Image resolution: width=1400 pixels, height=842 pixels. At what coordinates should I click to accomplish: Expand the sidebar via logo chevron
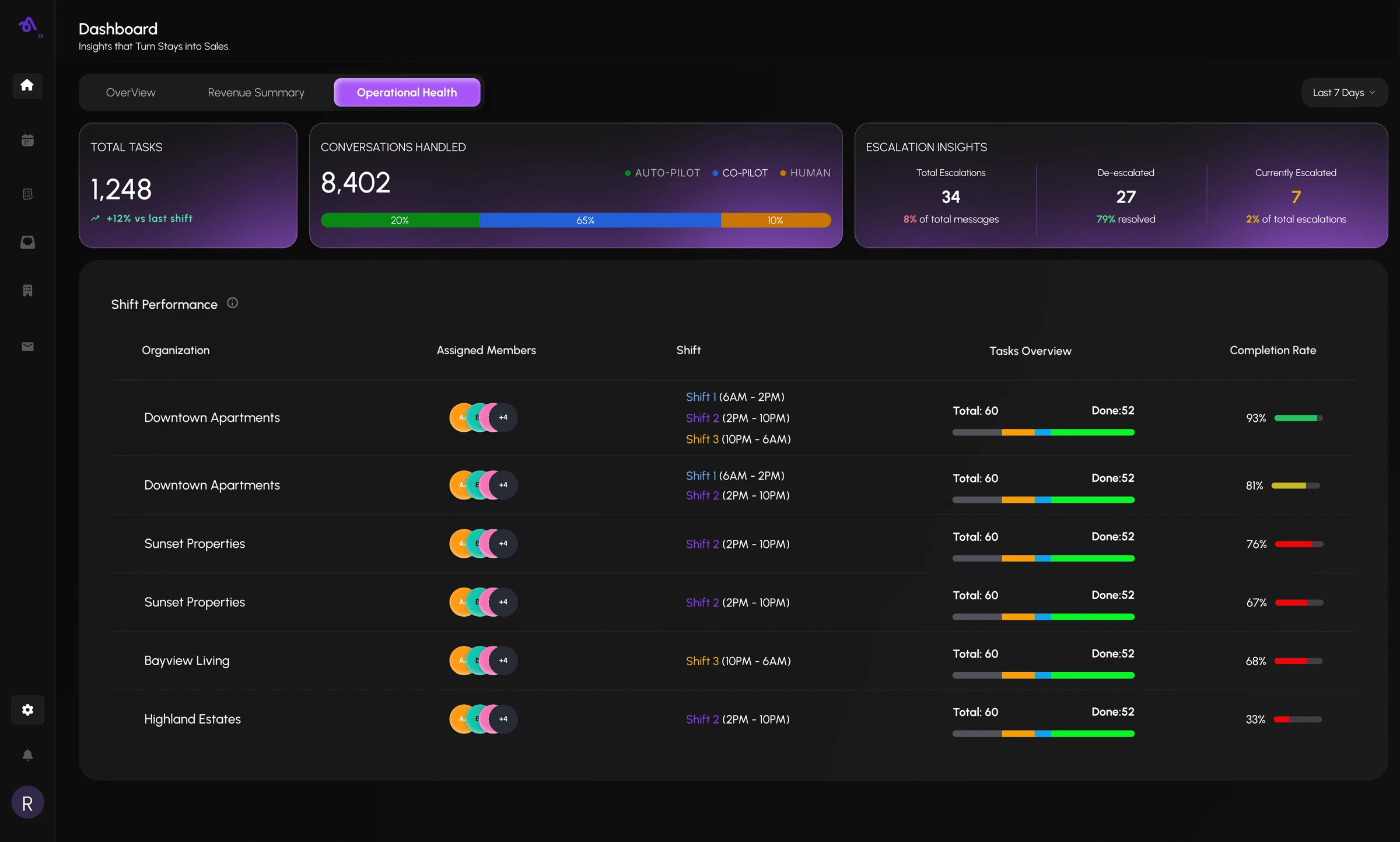pos(40,36)
